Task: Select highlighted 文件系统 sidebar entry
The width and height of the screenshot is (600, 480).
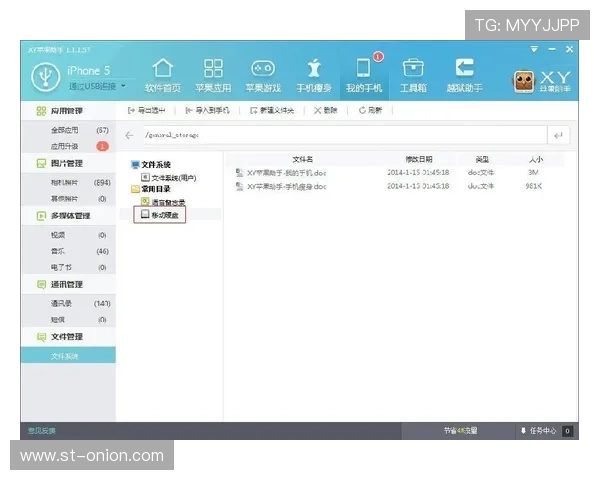Action: coord(68,356)
